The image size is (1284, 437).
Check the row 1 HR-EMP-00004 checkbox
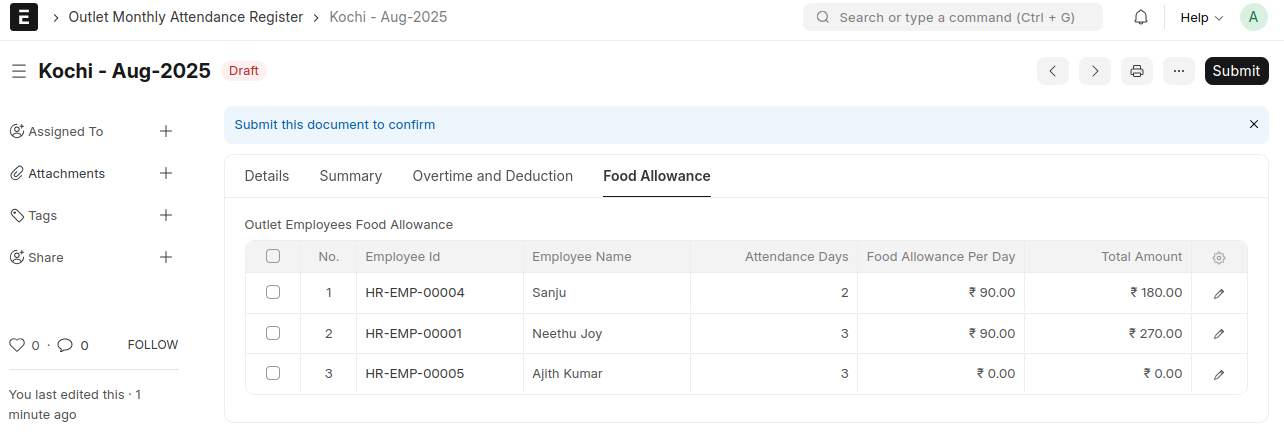coord(273,292)
